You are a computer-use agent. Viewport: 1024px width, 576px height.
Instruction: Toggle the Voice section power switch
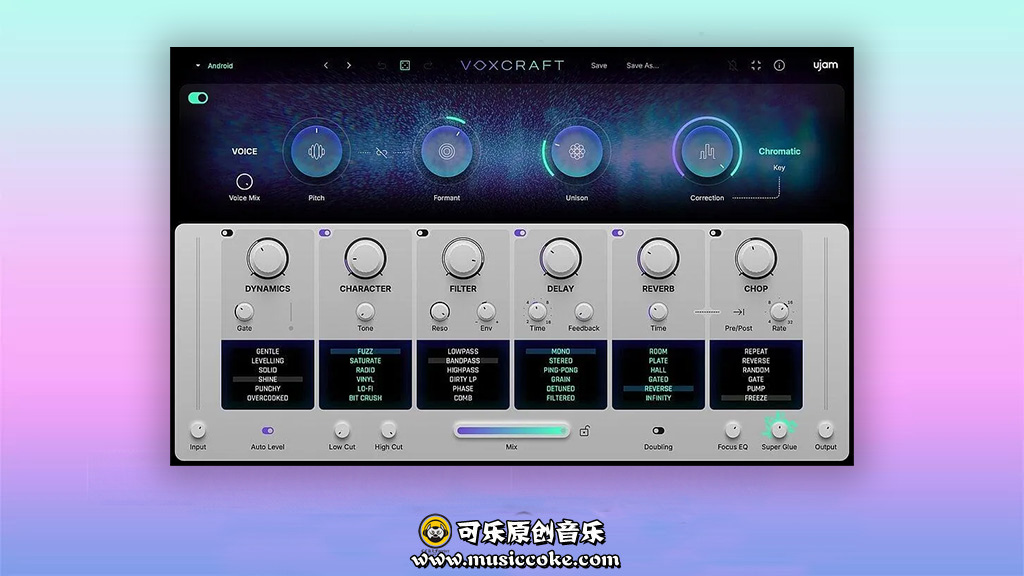pos(198,98)
